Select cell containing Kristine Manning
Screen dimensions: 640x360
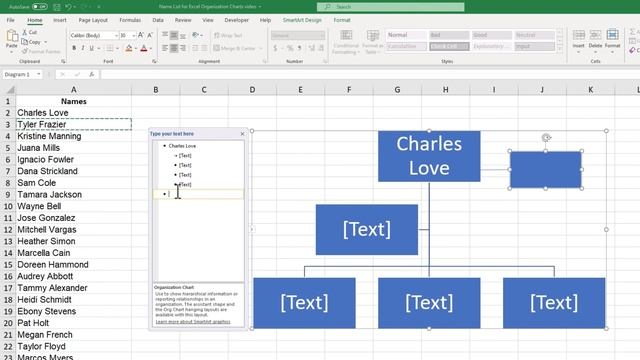coord(73,136)
